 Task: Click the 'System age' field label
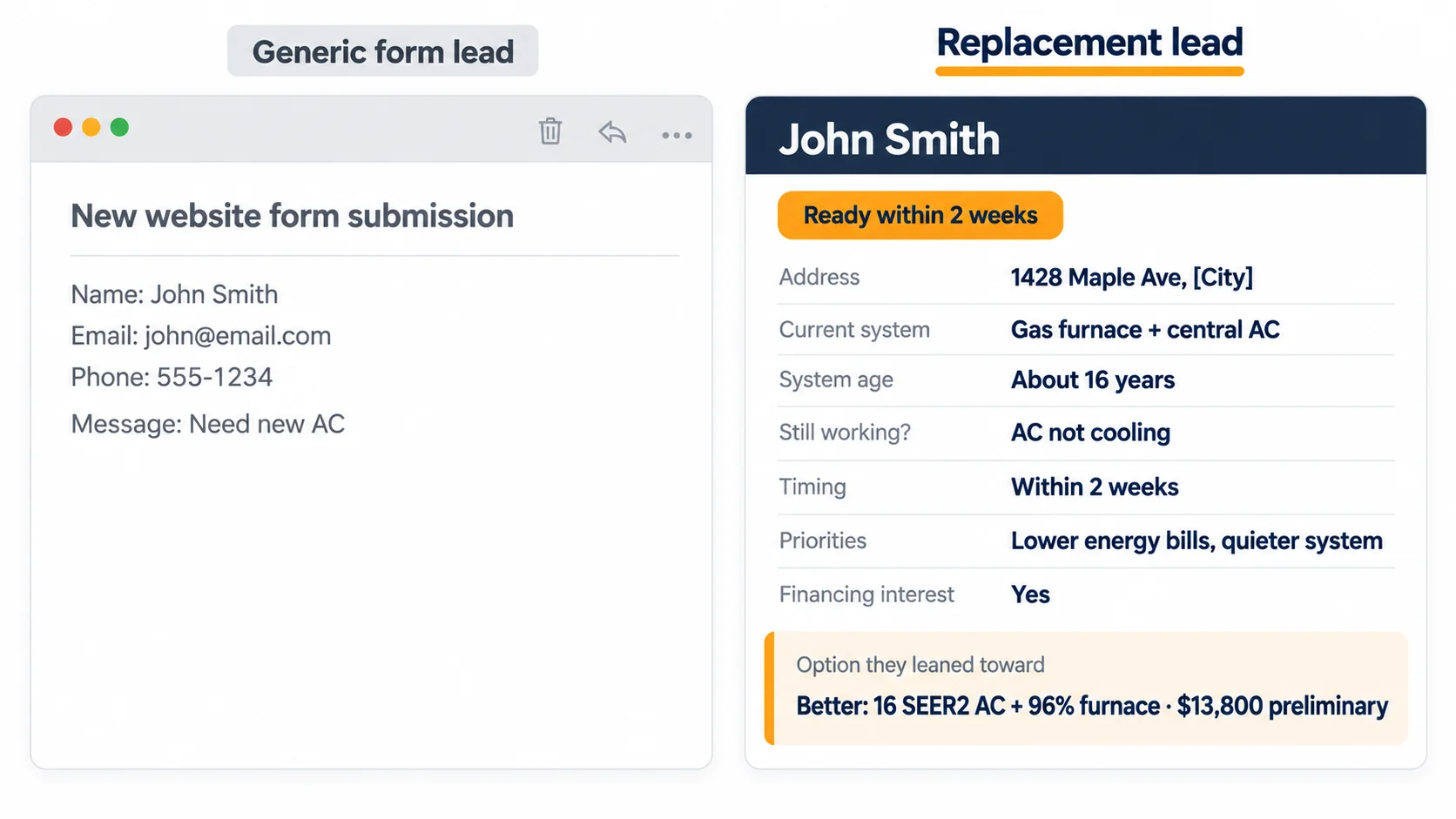pos(836,380)
